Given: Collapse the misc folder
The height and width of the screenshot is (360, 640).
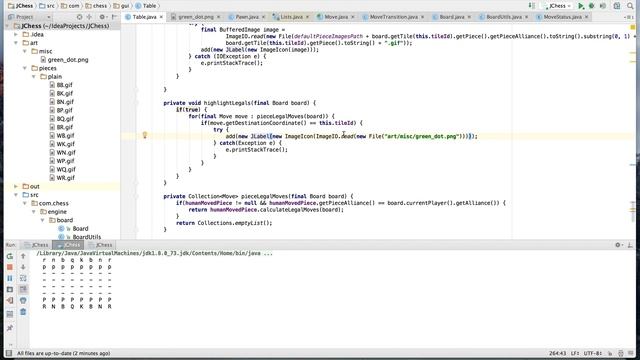Looking at the screenshot, I should [25, 51].
